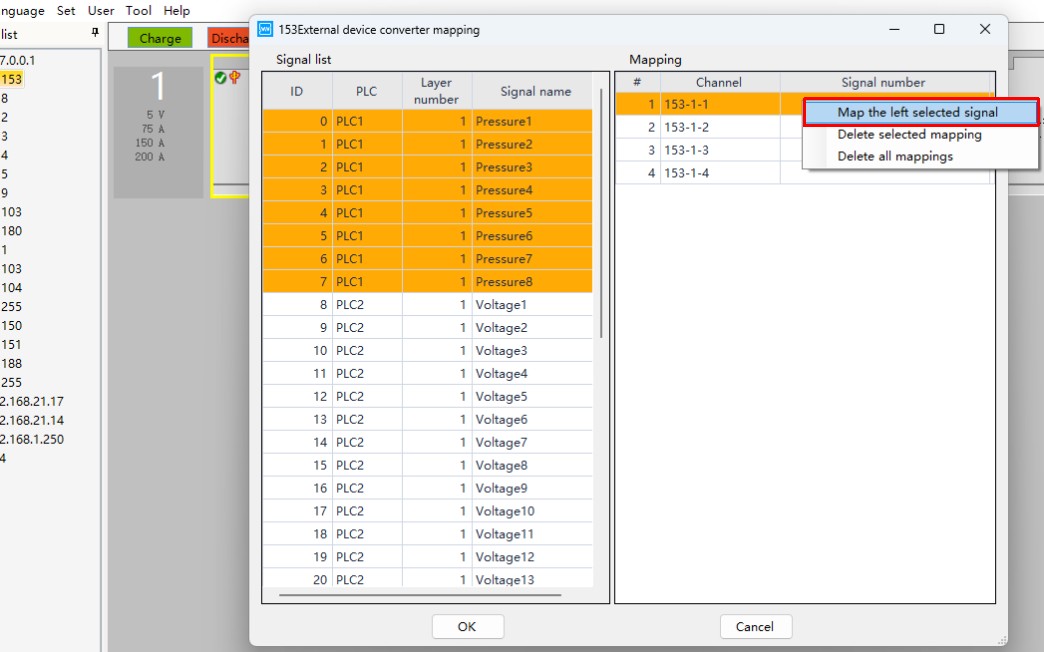Select 'Delete selected mapping' from context menu
Image resolution: width=1044 pixels, height=652 pixels.
[x=909, y=135]
